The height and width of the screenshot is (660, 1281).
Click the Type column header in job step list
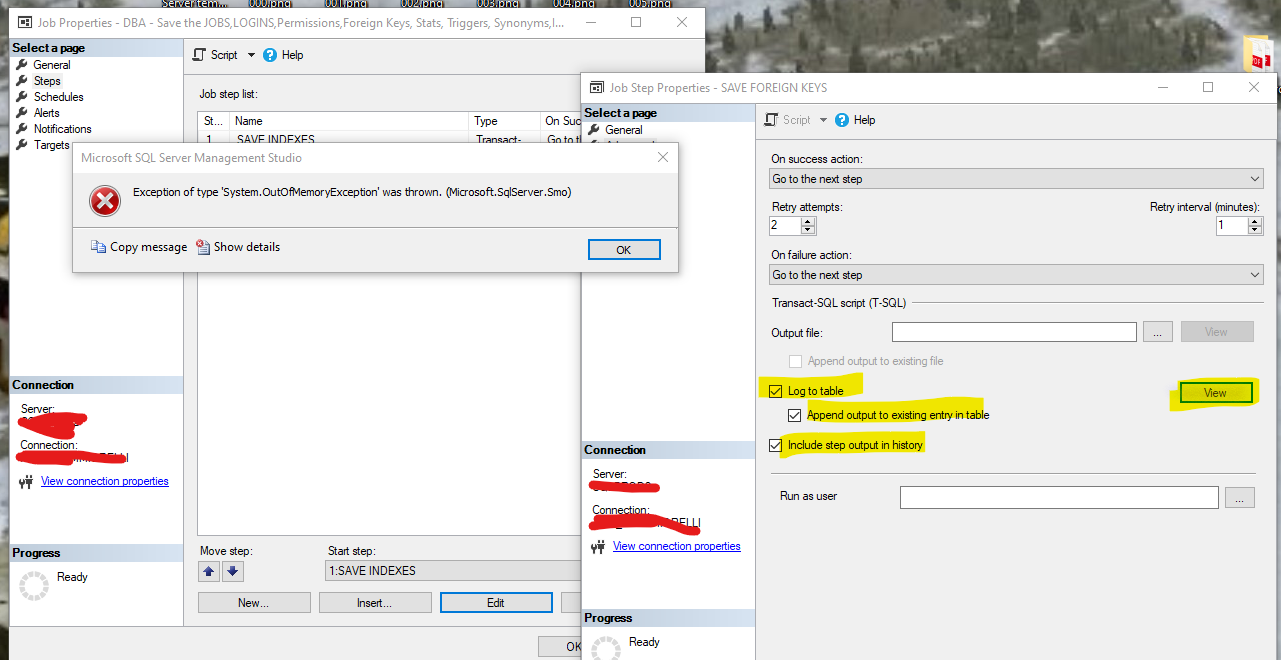pyautogui.click(x=505, y=121)
